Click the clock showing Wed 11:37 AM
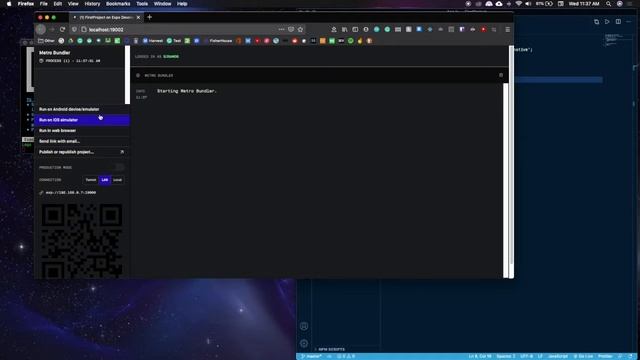The height and width of the screenshot is (360, 640). 584,4
